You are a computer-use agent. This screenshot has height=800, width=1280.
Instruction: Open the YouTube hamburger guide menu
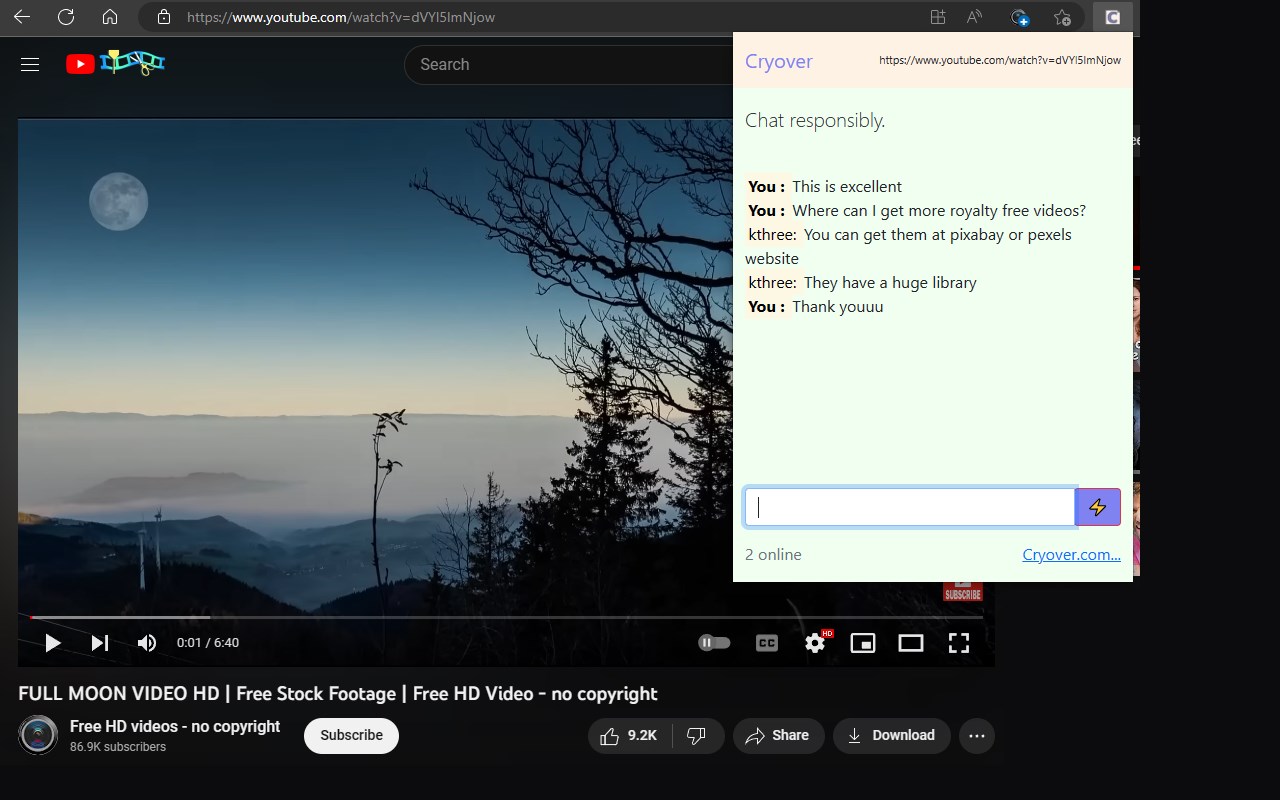(30, 64)
